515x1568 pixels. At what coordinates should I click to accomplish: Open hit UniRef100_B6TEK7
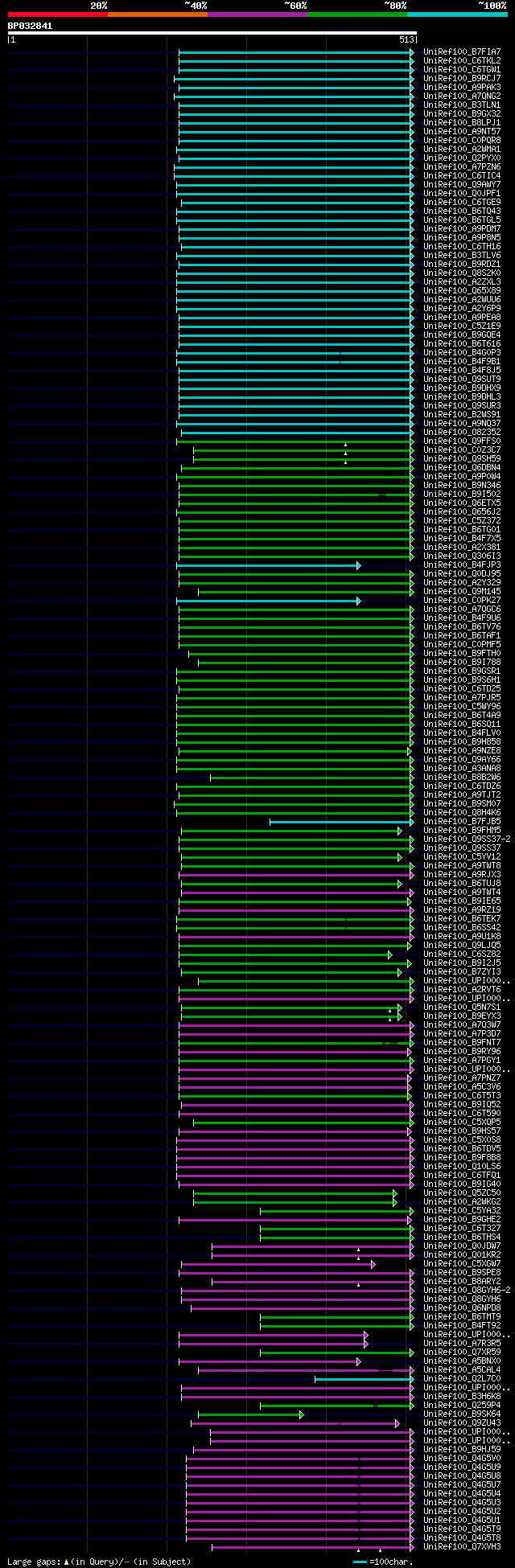pos(462,918)
